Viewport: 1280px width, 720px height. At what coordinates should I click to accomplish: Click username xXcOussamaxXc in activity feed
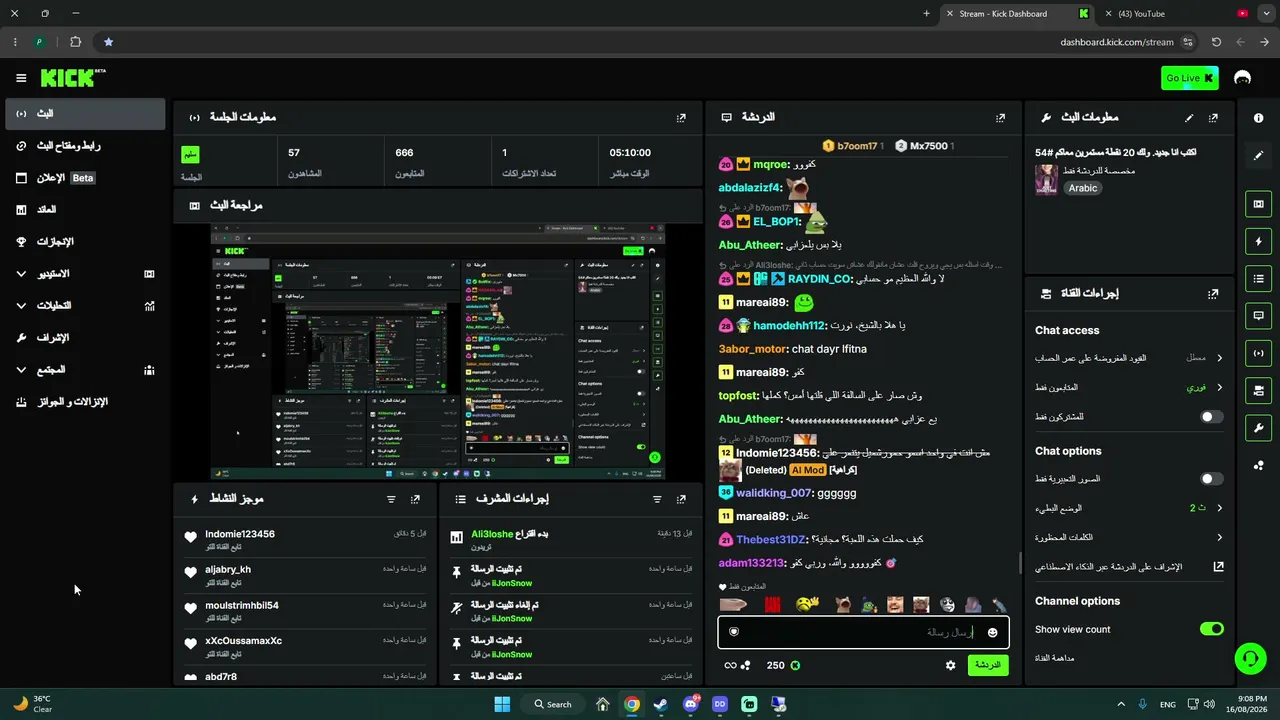[243, 641]
